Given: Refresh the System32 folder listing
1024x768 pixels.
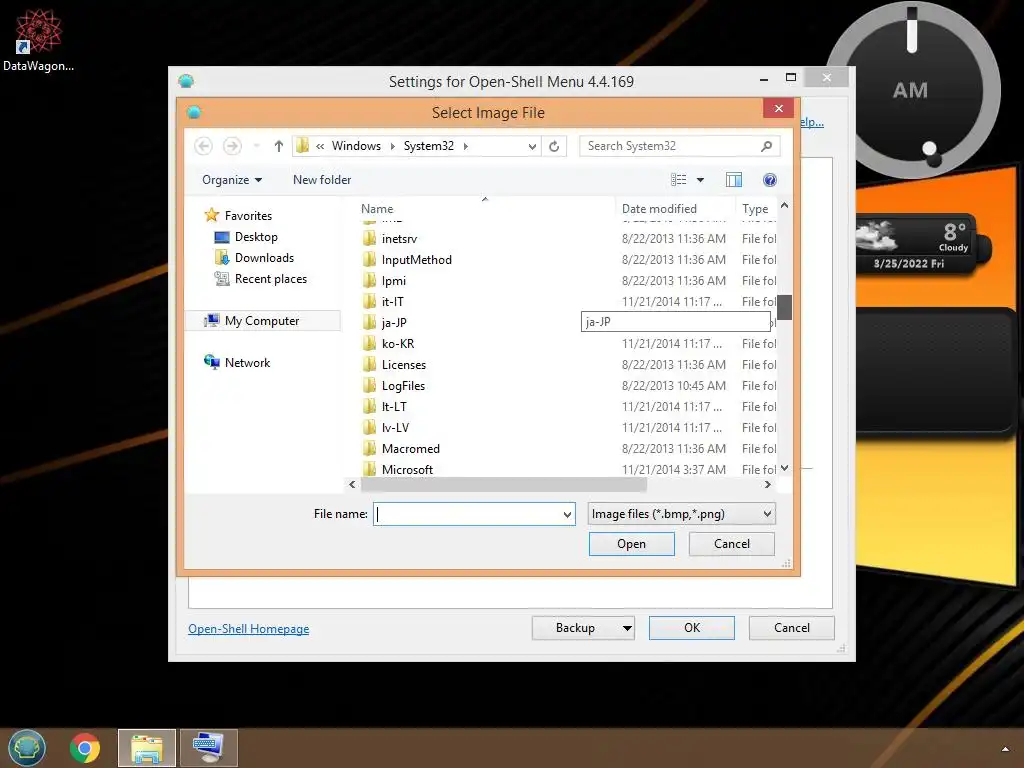Looking at the screenshot, I should 554,146.
